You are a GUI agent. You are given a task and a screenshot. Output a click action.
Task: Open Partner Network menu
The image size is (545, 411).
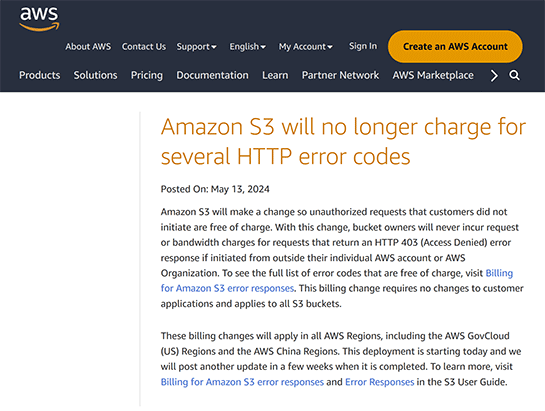coord(340,75)
